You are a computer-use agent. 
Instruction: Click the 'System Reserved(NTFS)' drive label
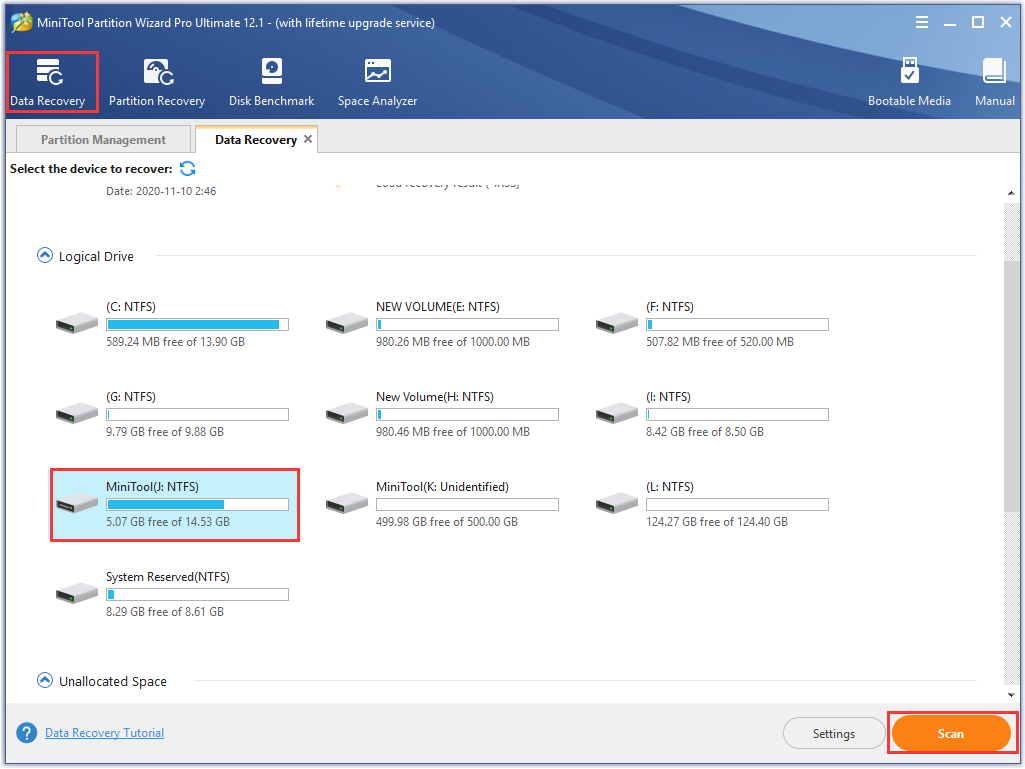168,577
